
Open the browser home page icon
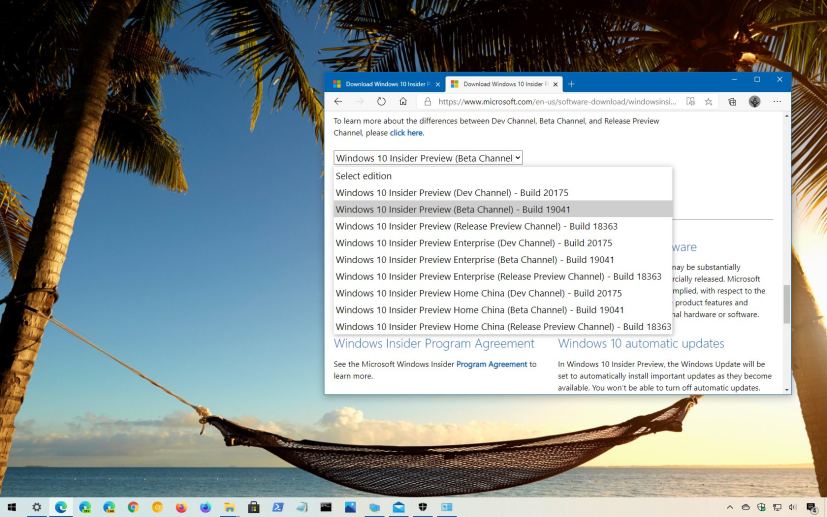click(403, 102)
